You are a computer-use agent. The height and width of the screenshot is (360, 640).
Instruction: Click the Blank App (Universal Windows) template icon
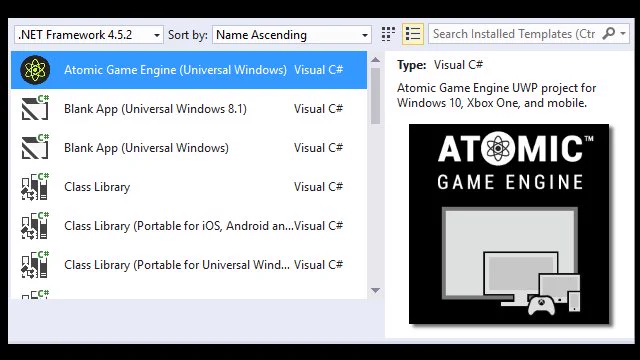click(x=35, y=147)
